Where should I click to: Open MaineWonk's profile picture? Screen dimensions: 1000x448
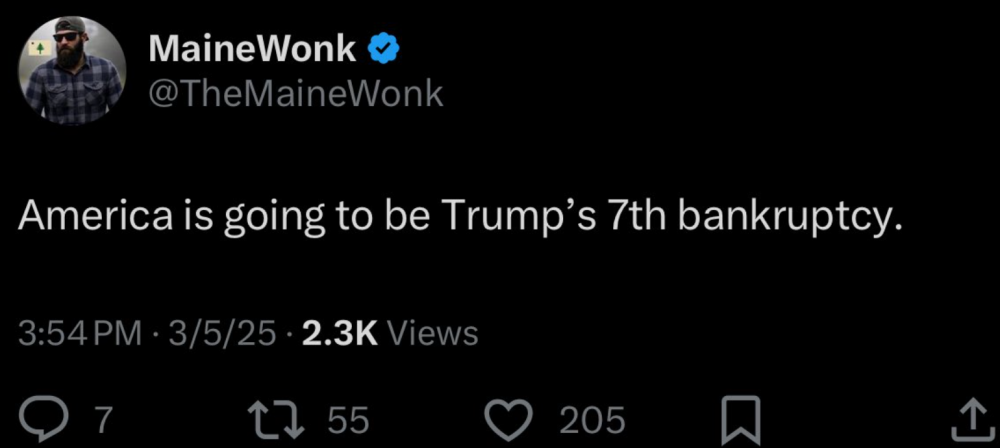click(70, 70)
